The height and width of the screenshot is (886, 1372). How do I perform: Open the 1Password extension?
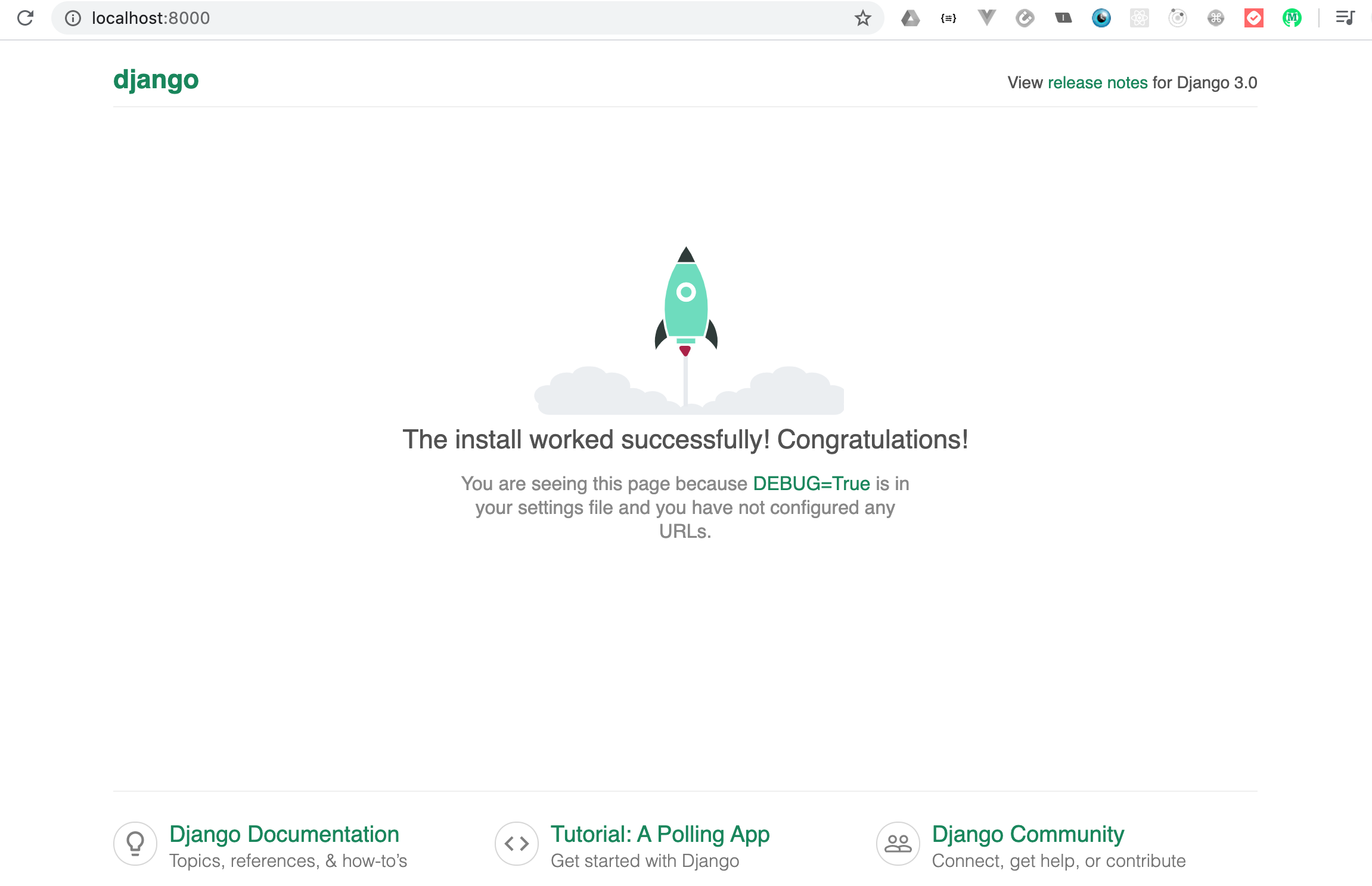coord(1063,18)
